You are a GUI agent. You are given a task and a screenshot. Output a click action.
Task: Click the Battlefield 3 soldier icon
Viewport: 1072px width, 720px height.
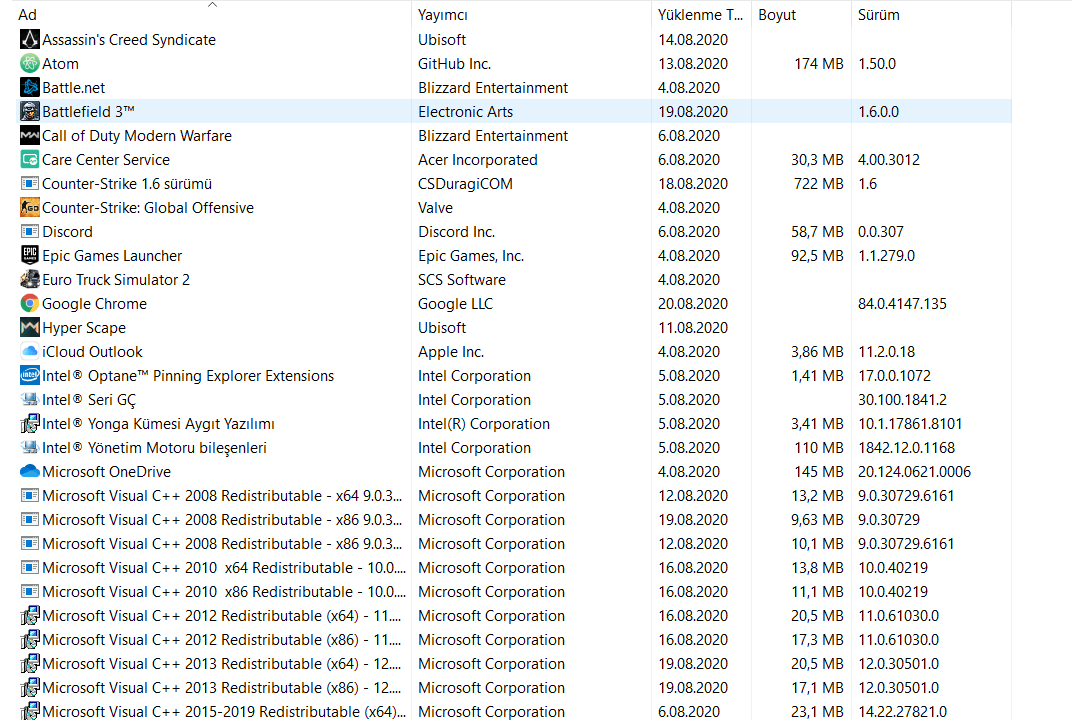29,111
